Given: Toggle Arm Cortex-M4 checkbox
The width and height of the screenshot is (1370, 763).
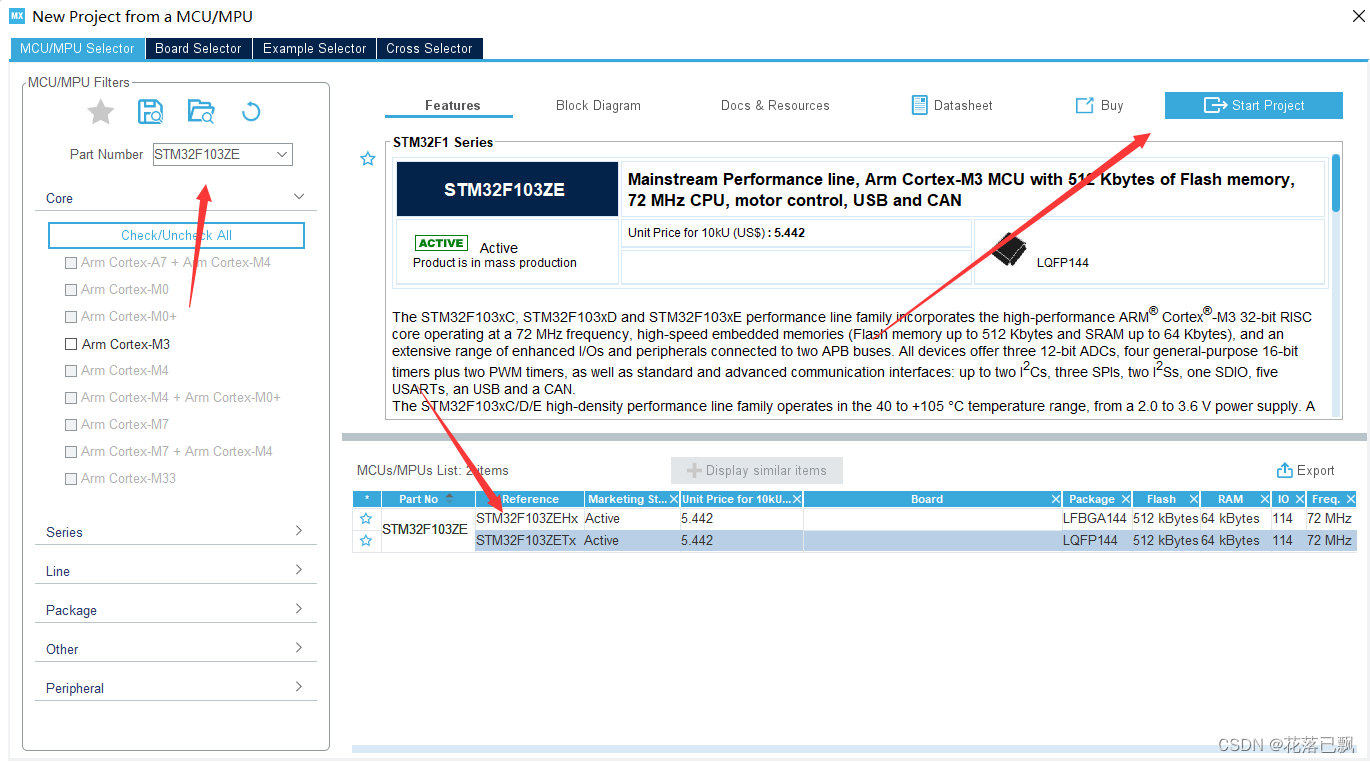Looking at the screenshot, I should (x=70, y=371).
